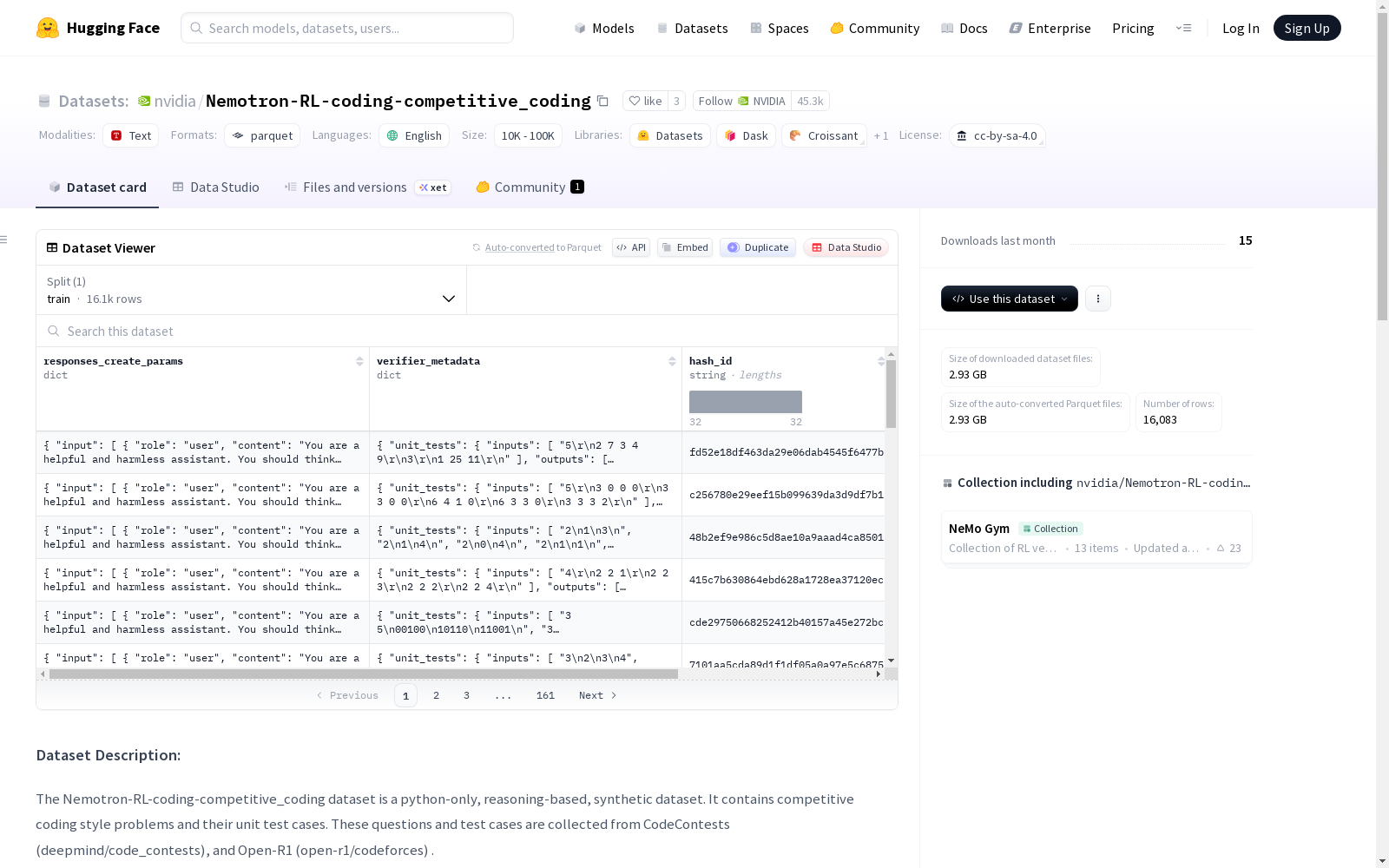Click the Duplicate button
The width and height of the screenshot is (1389, 868).
click(x=758, y=247)
